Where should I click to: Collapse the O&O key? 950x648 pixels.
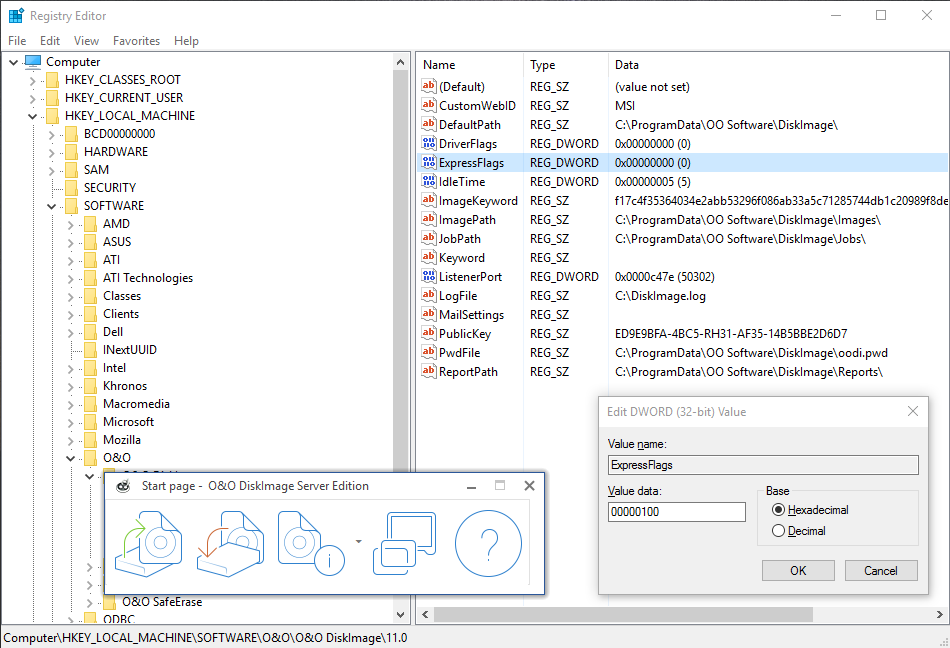70,458
